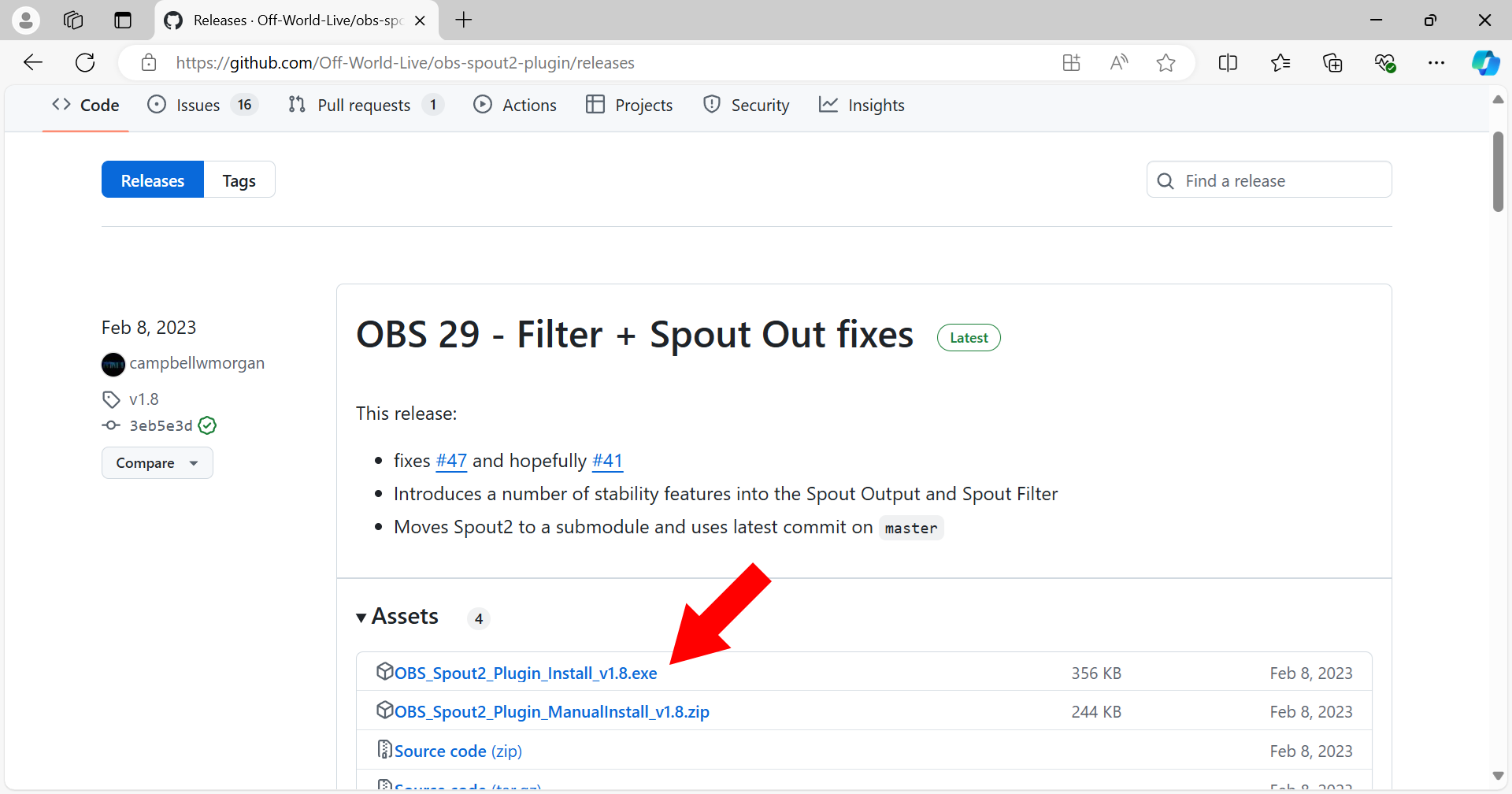Visit campbellwmorgan's profile link

(197, 363)
